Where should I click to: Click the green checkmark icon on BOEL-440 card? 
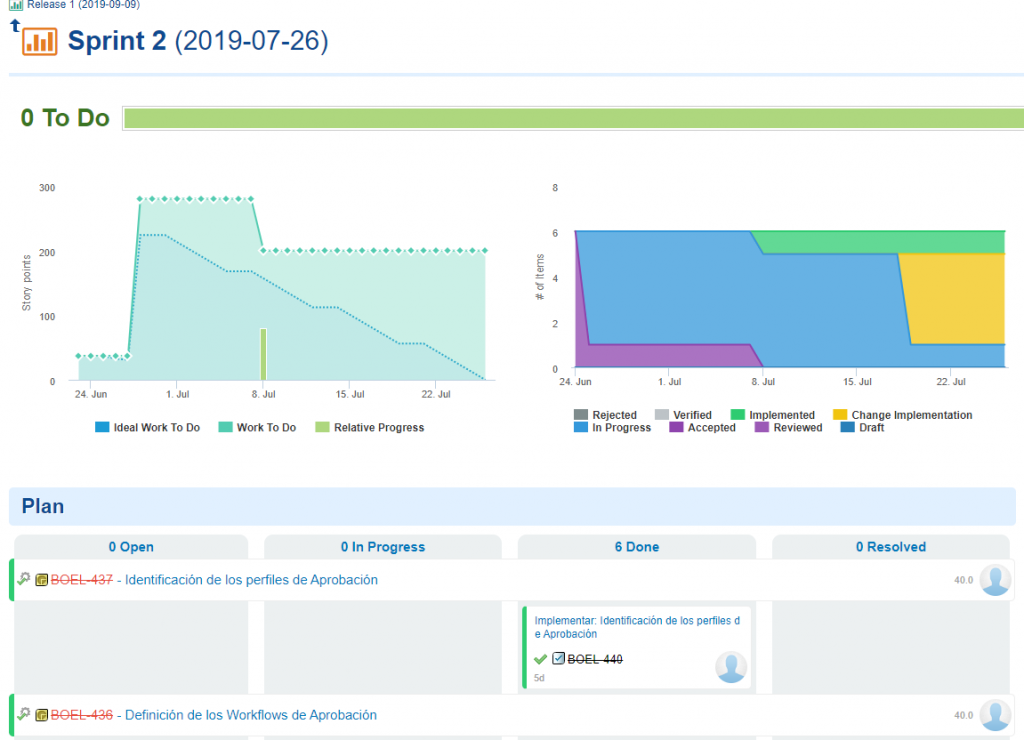(x=540, y=659)
